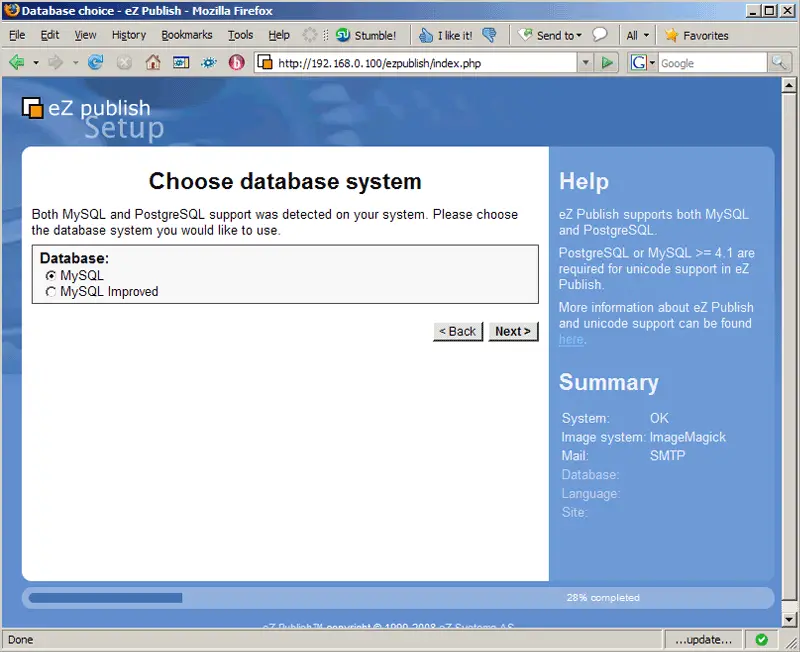
Task: Go back using the green back arrow
Action: [x=17, y=63]
